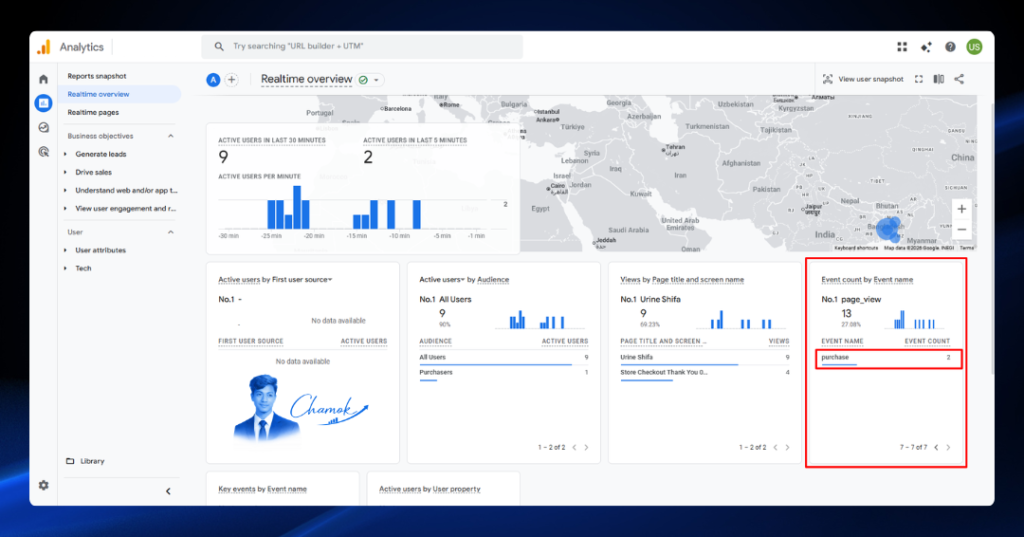Collapse the left navigation panel arrow

click(x=168, y=491)
